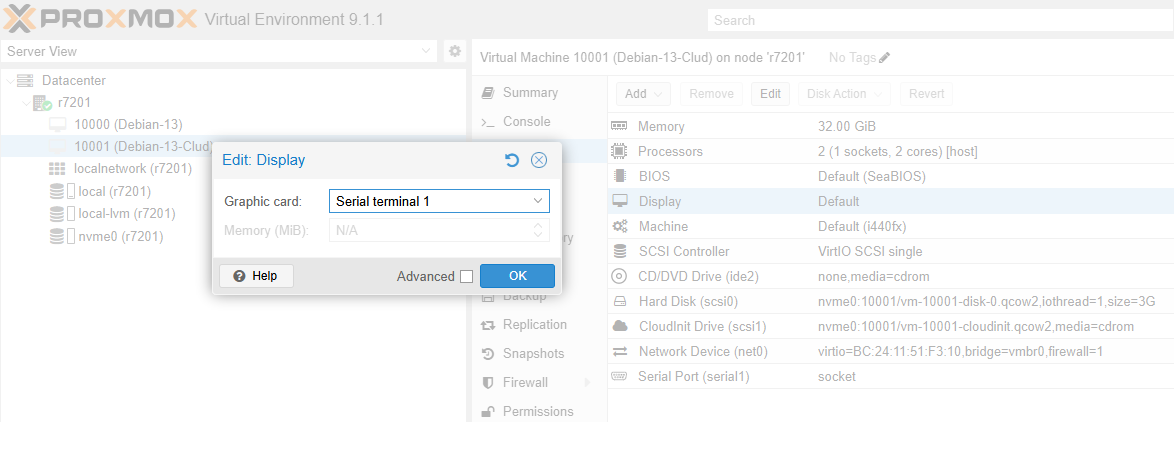Open the Summary tab

pyautogui.click(x=530, y=93)
